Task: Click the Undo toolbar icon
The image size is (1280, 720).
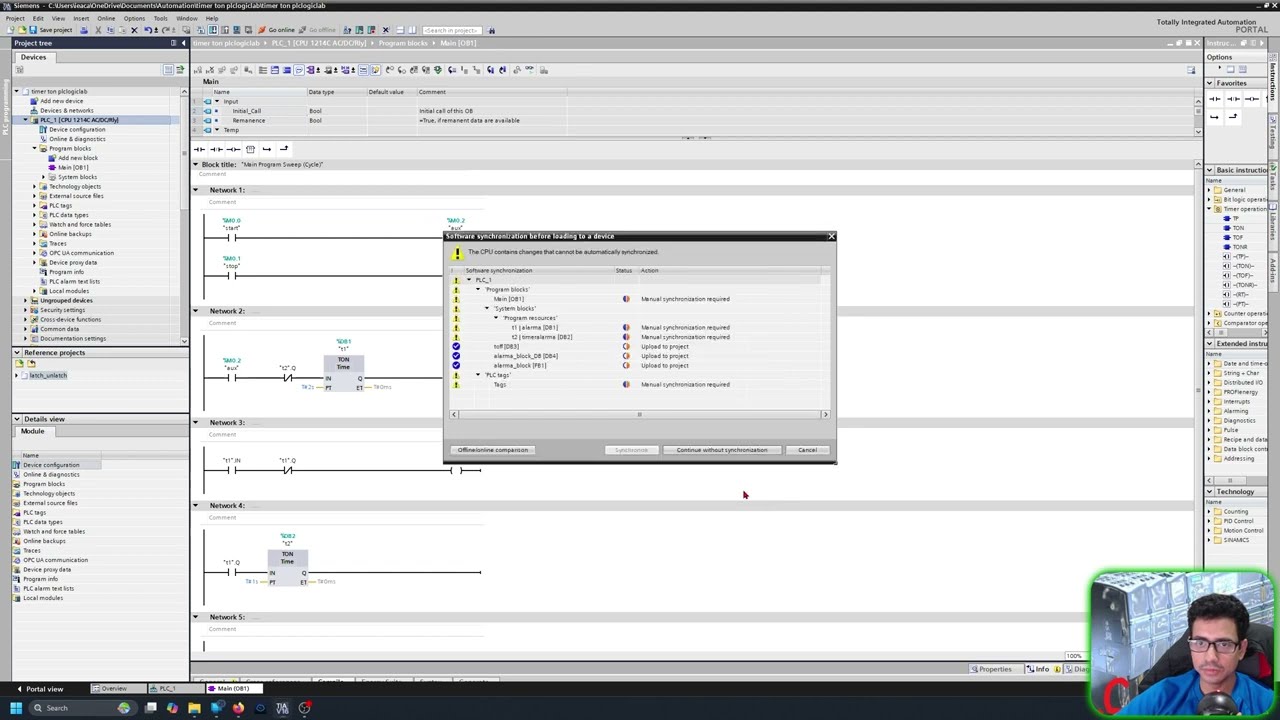Action: [148, 30]
